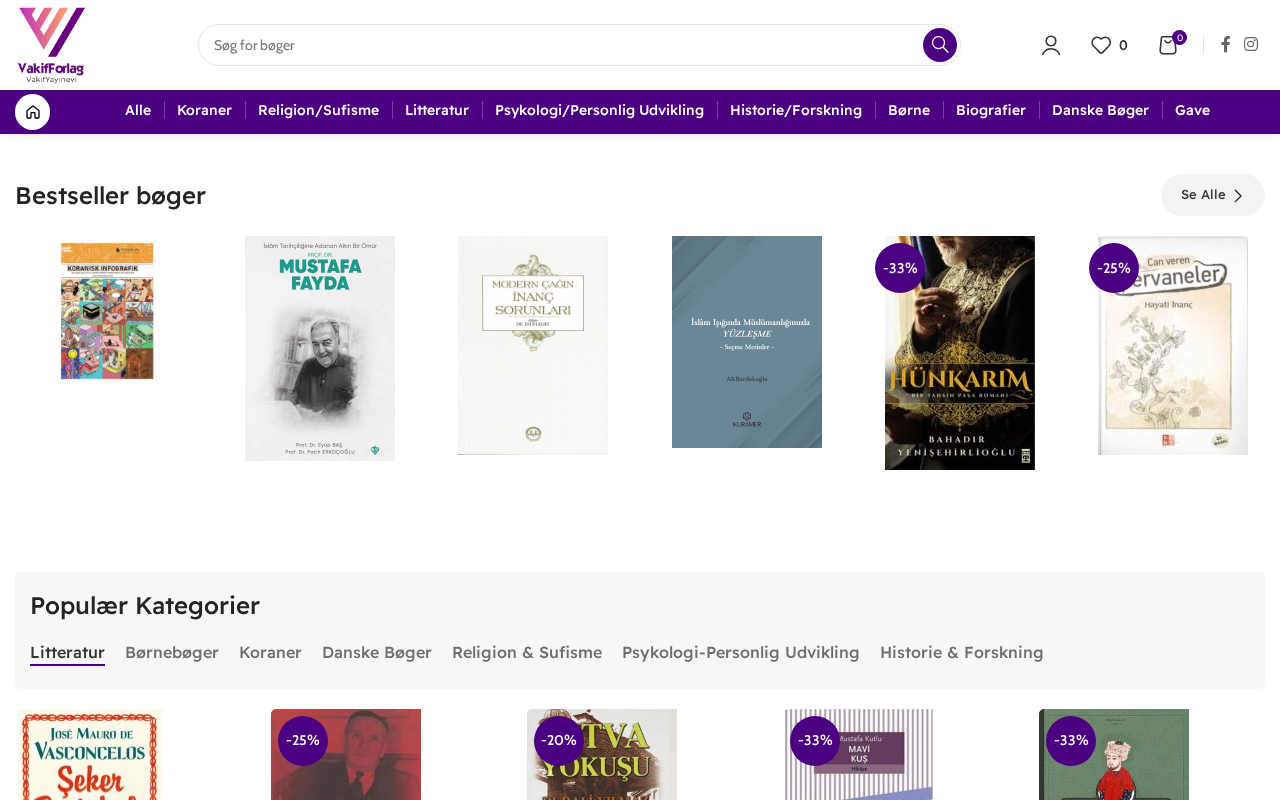
Task: Click the Se Alle button
Action: (1212, 195)
